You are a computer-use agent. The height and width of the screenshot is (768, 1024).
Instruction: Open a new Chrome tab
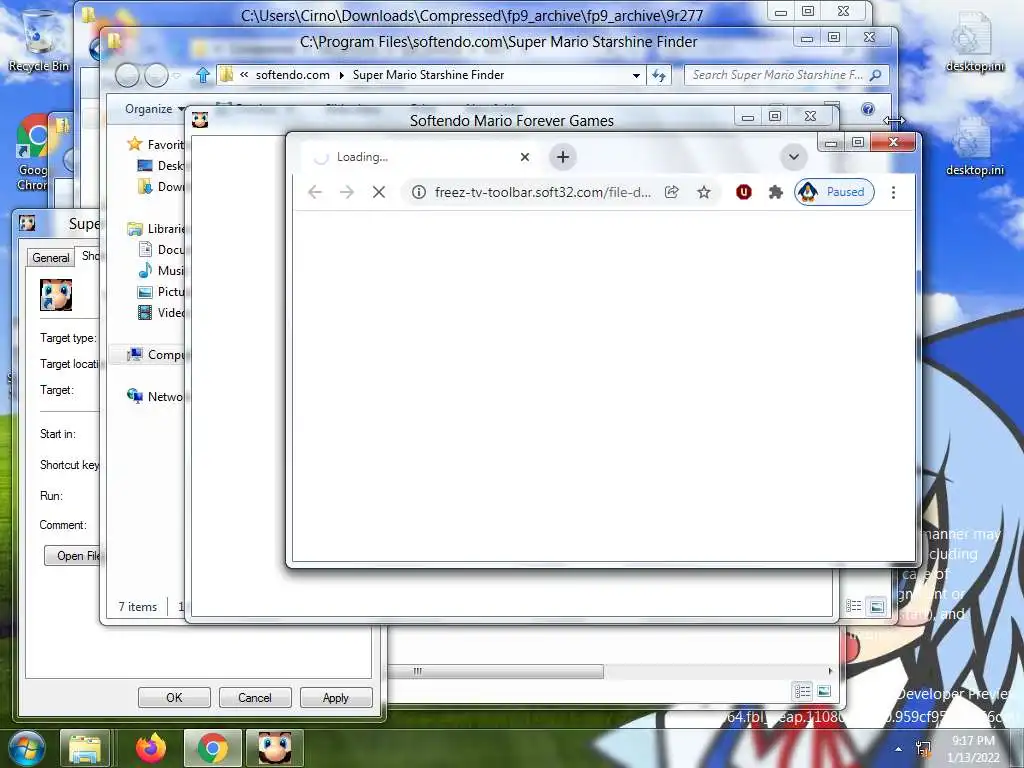563,157
